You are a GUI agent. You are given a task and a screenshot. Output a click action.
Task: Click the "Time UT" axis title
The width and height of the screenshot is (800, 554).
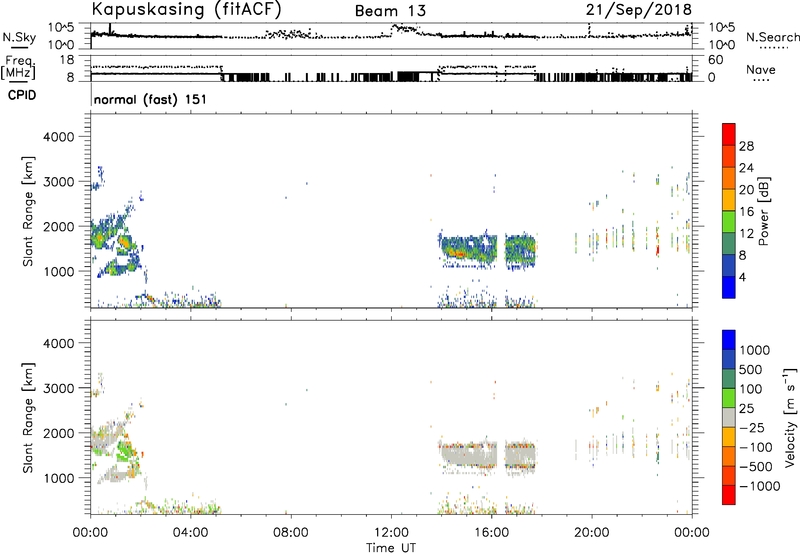[x=391, y=548]
